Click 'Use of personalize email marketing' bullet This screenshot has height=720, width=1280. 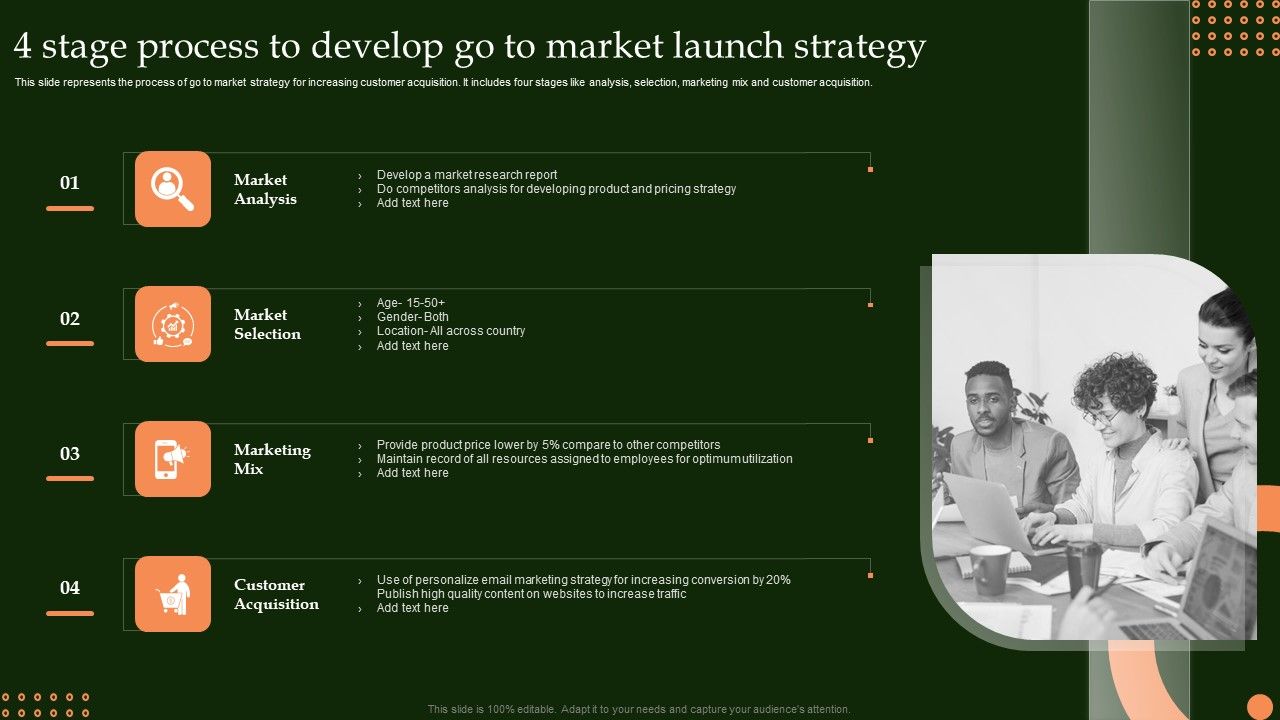pyautogui.click(x=583, y=579)
